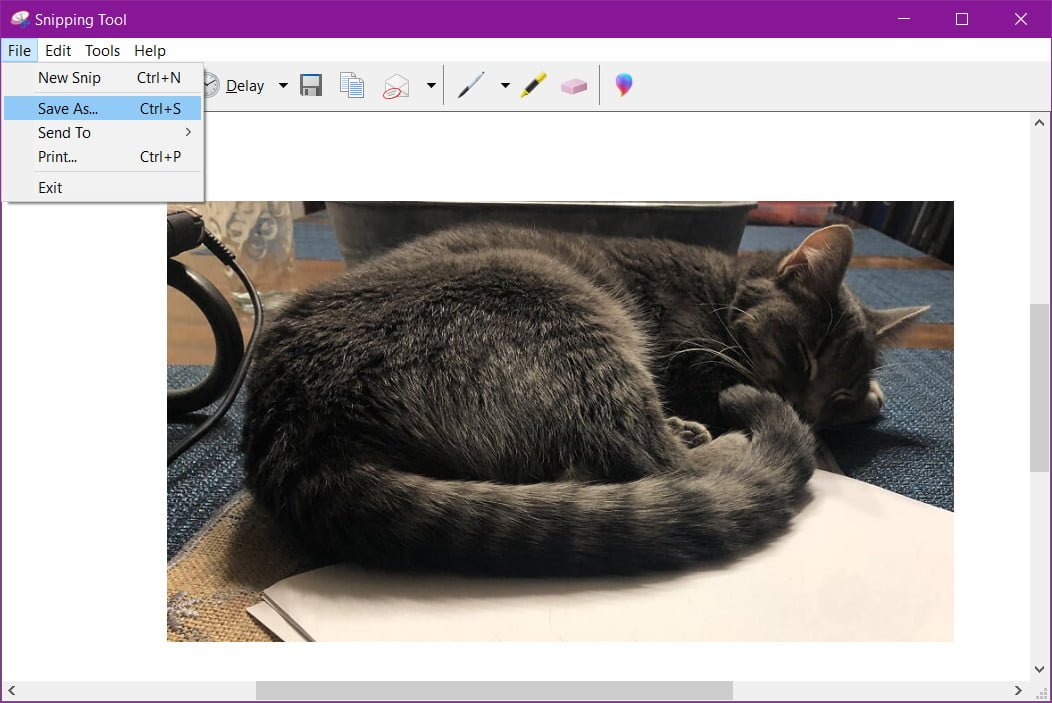Select the Pen tool
Image resolution: width=1052 pixels, height=703 pixels.
coord(470,86)
